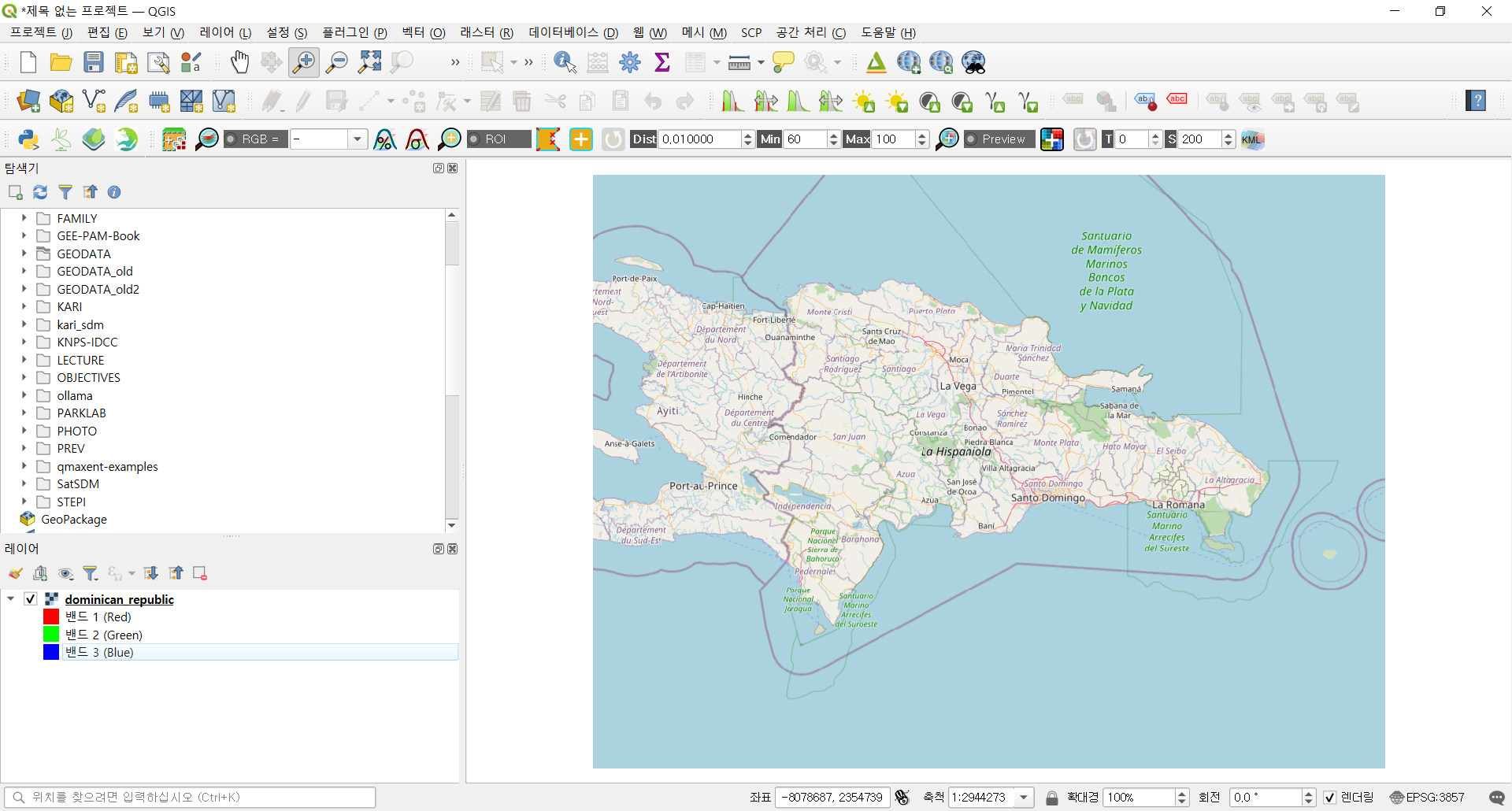Click the Save Project floppy disk icon
Viewport: 1512px width, 811px height.
click(x=94, y=62)
